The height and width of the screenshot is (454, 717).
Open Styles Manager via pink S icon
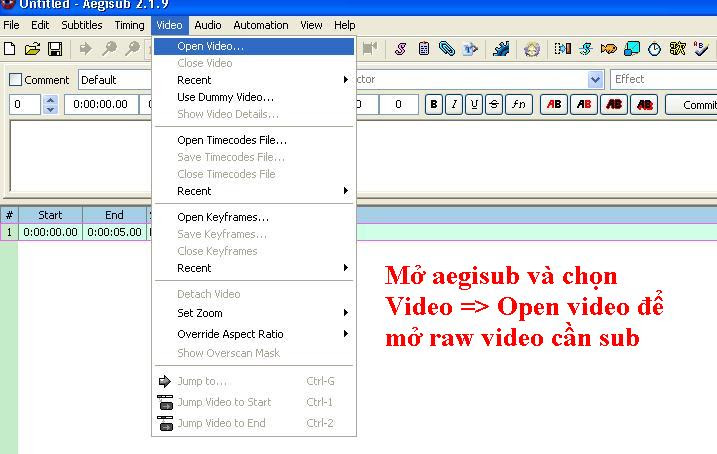pos(401,48)
